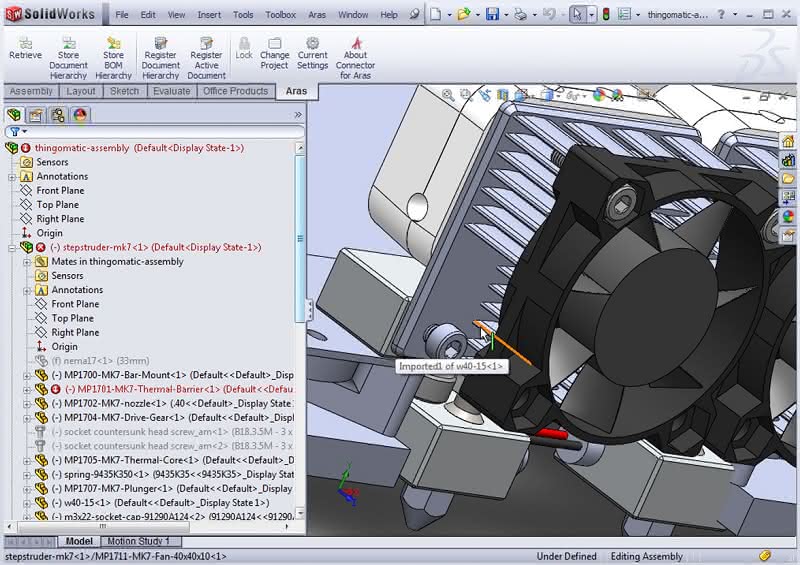Viewport: 800px width, 565px height.
Task: Click the yellow tag status bar icon
Action: (764, 556)
